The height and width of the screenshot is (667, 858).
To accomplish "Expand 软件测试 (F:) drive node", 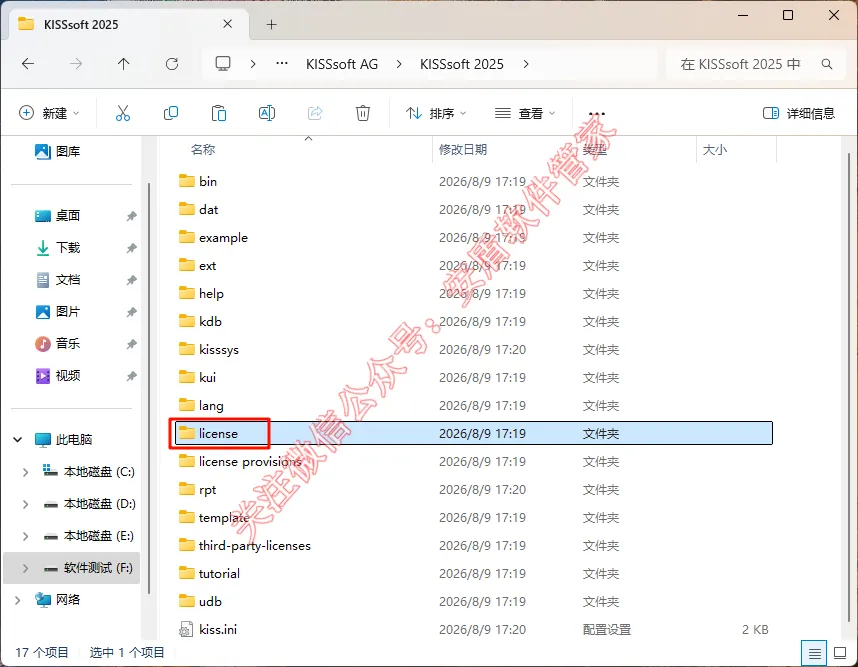I will (25, 568).
